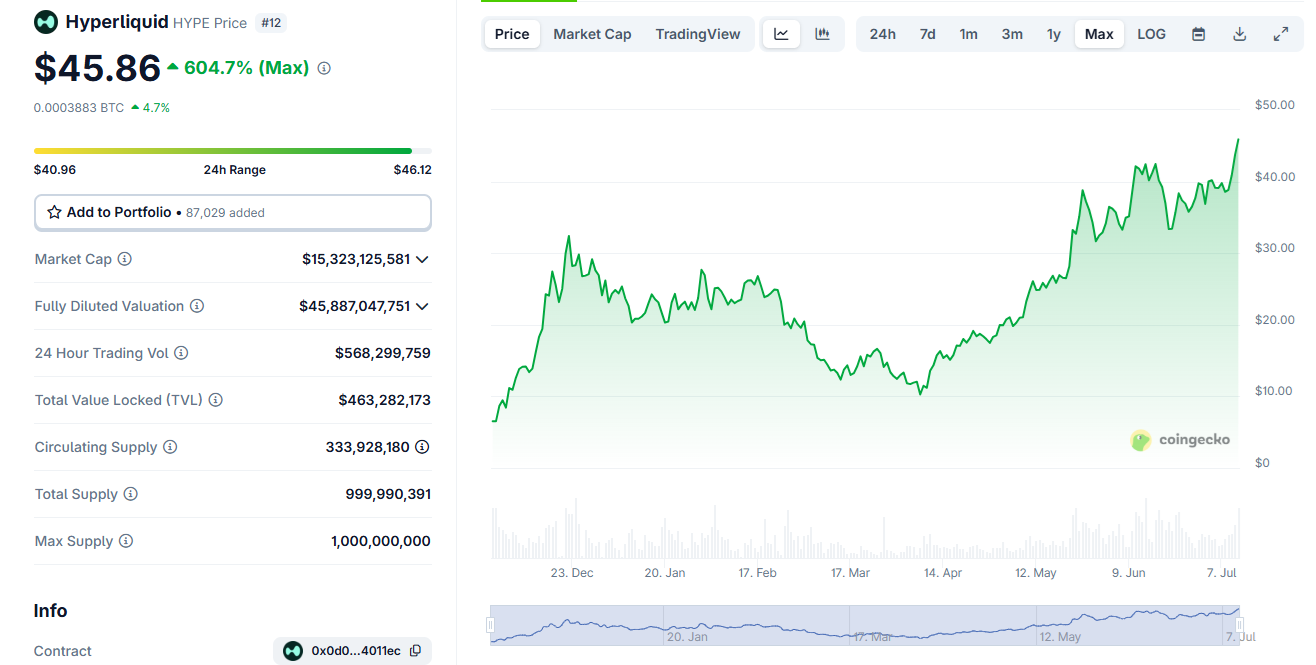
Task: Expand chart to fullscreen icon
Action: click(1280, 34)
